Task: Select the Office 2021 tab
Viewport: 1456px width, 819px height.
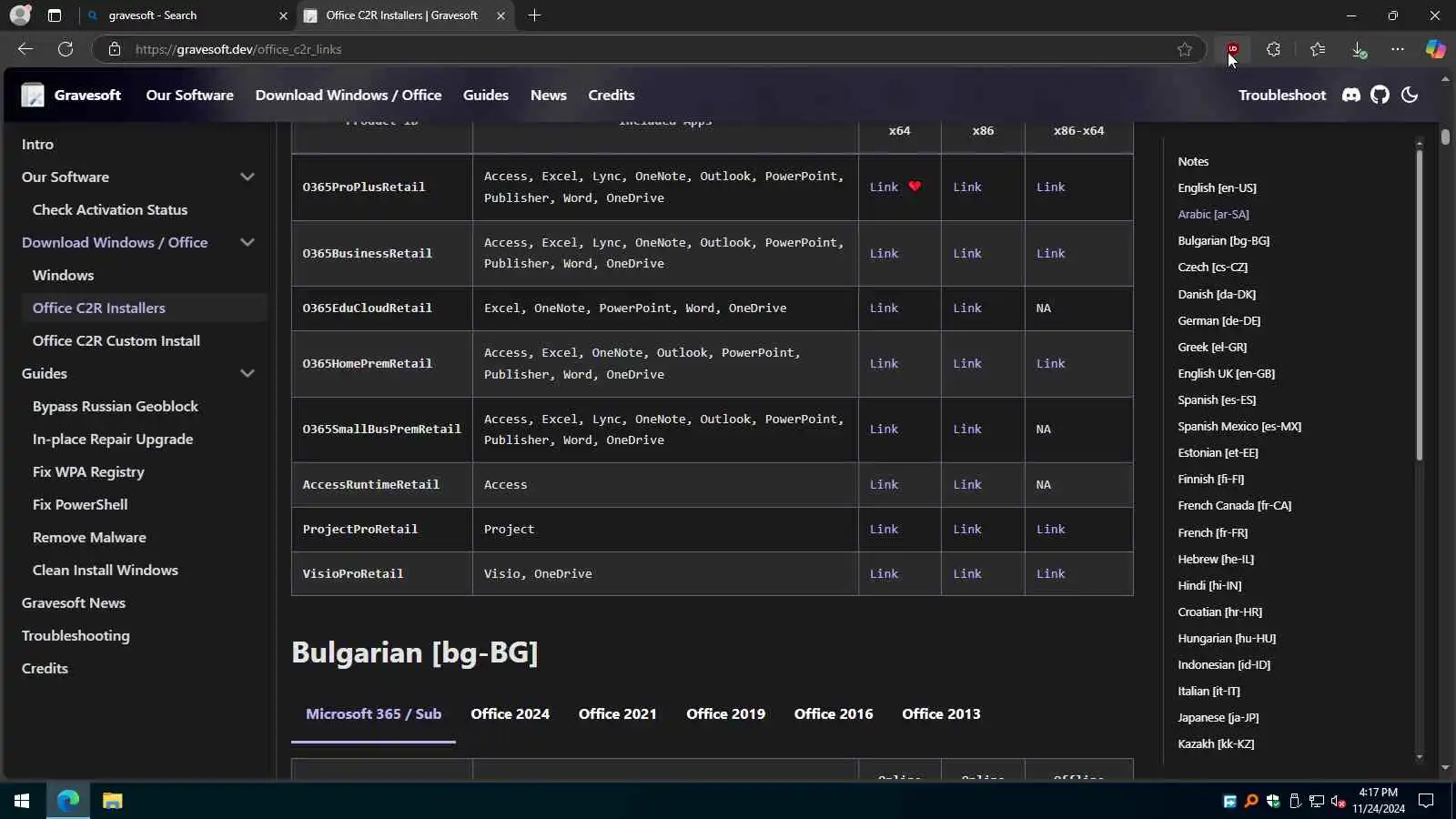Action: [x=617, y=714]
